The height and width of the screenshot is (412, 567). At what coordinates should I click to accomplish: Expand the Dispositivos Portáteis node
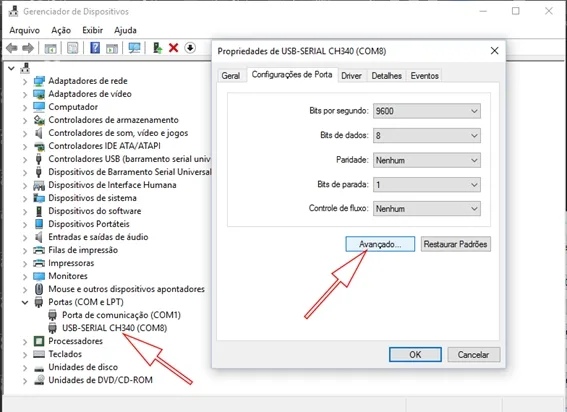25,225
